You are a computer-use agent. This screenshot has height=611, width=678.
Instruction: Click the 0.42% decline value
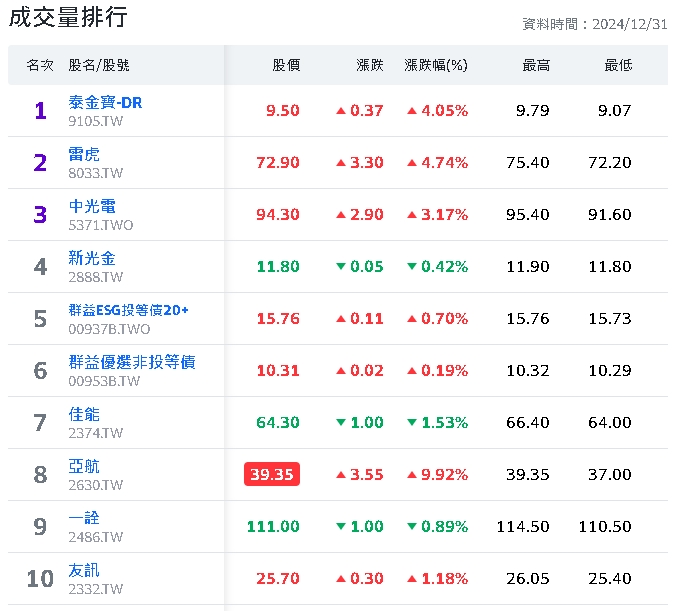click(x=438, y=266)
